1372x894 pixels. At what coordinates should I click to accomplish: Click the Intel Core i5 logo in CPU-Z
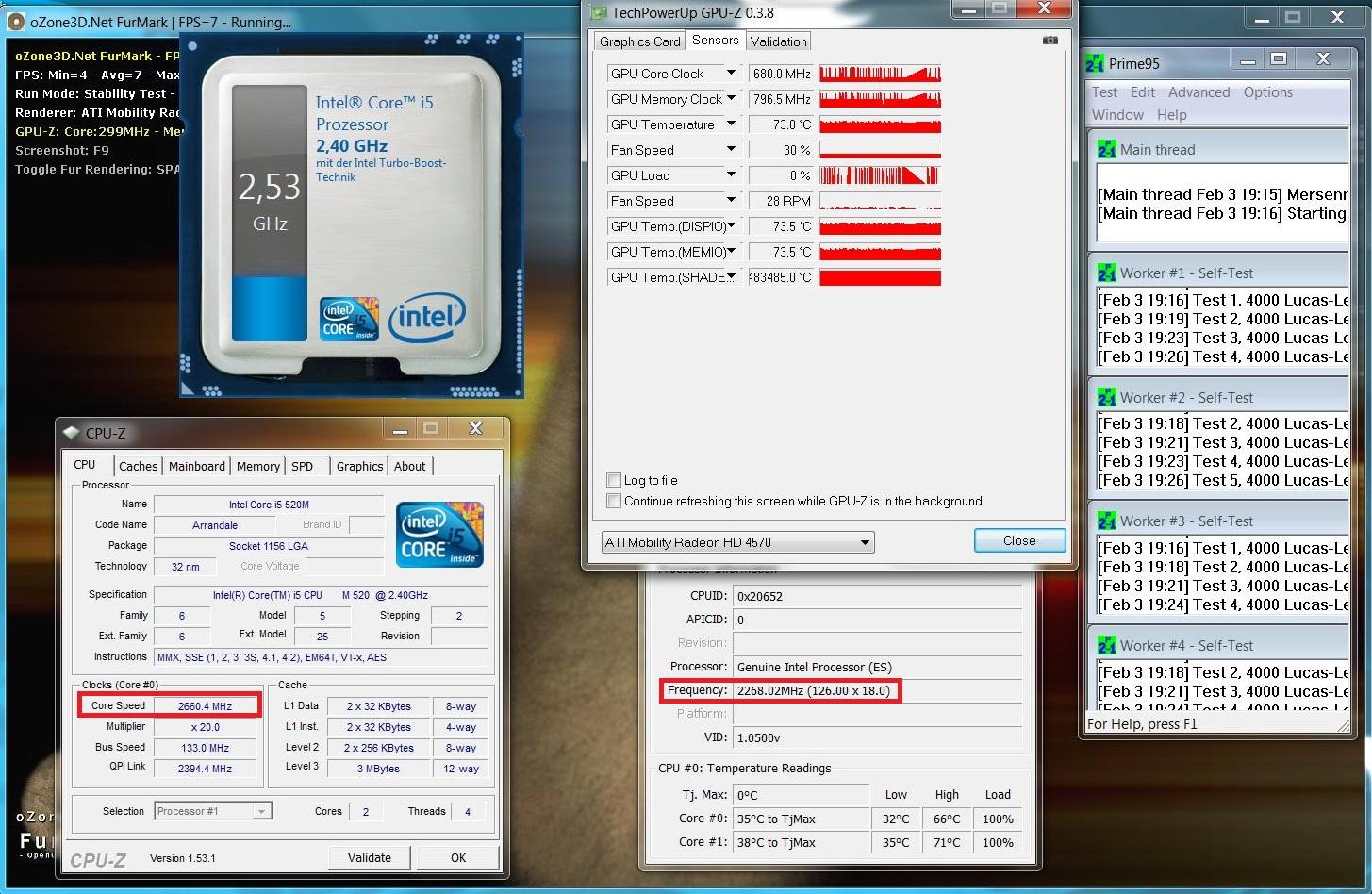pos(439,534)
